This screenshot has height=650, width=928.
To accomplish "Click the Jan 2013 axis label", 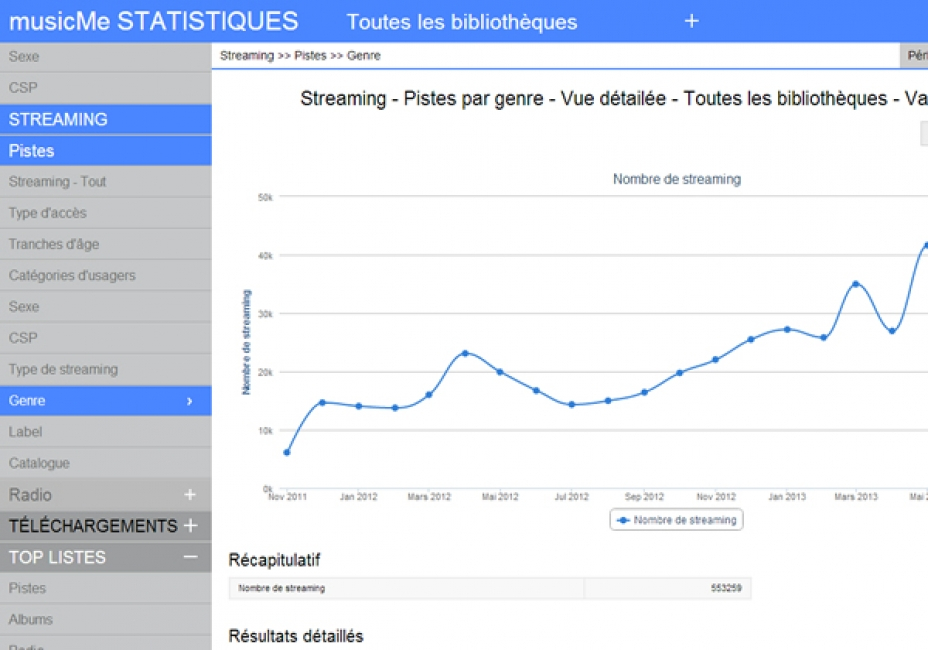I will (x=787, y=497).
